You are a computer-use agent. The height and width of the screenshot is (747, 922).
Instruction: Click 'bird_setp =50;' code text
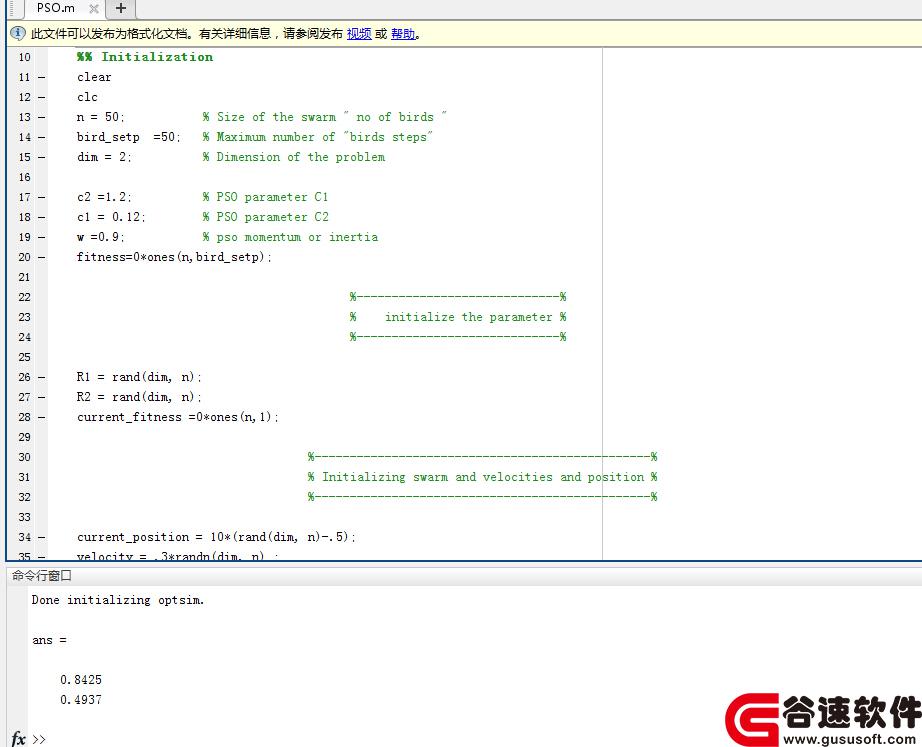tap(128, 137)
